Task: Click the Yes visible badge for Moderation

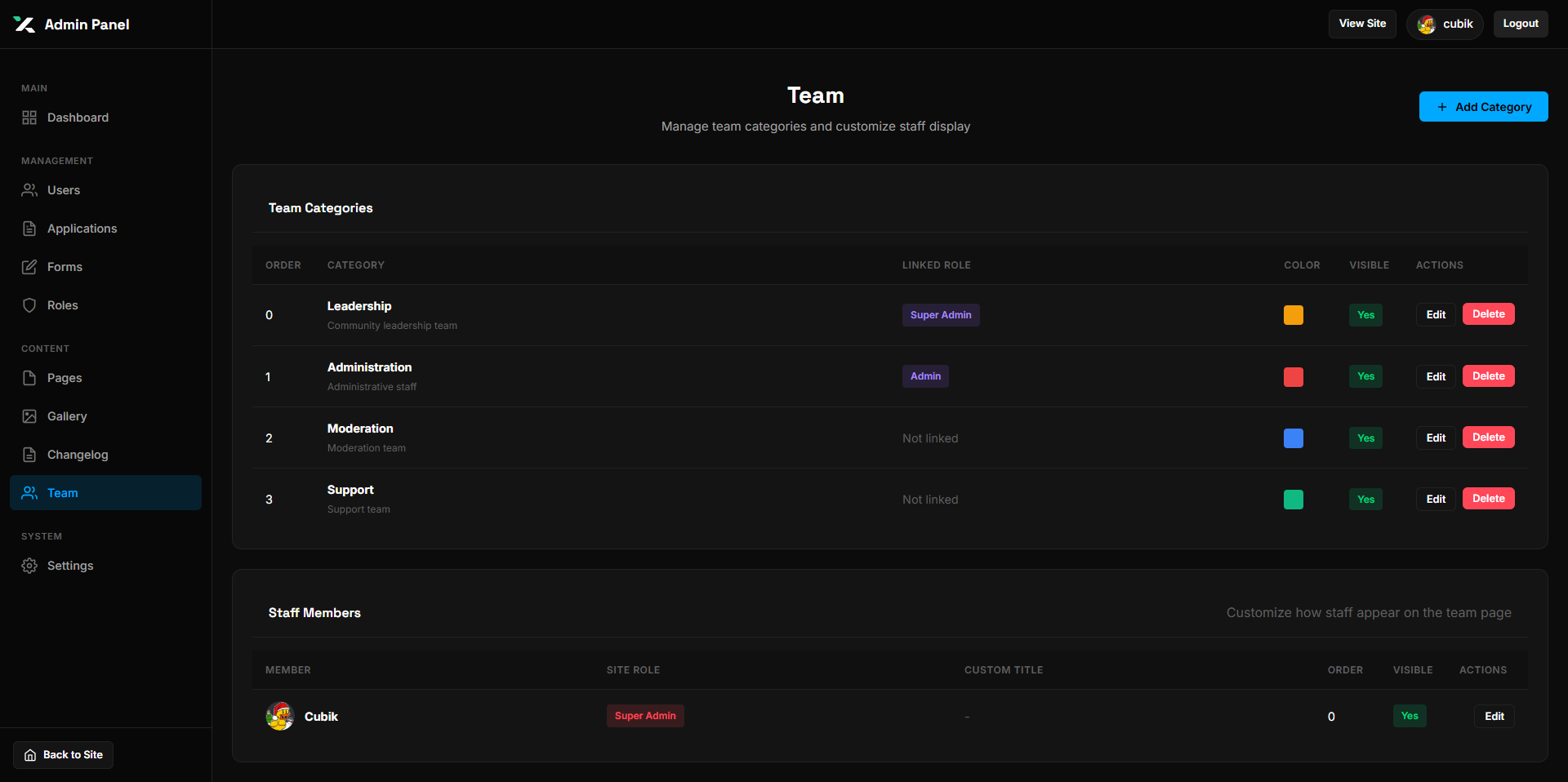Action: coord(1365,438)
